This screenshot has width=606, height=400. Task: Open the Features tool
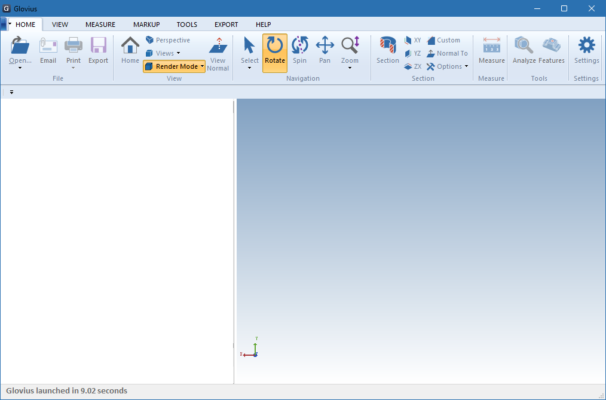(x=552, y=45)
